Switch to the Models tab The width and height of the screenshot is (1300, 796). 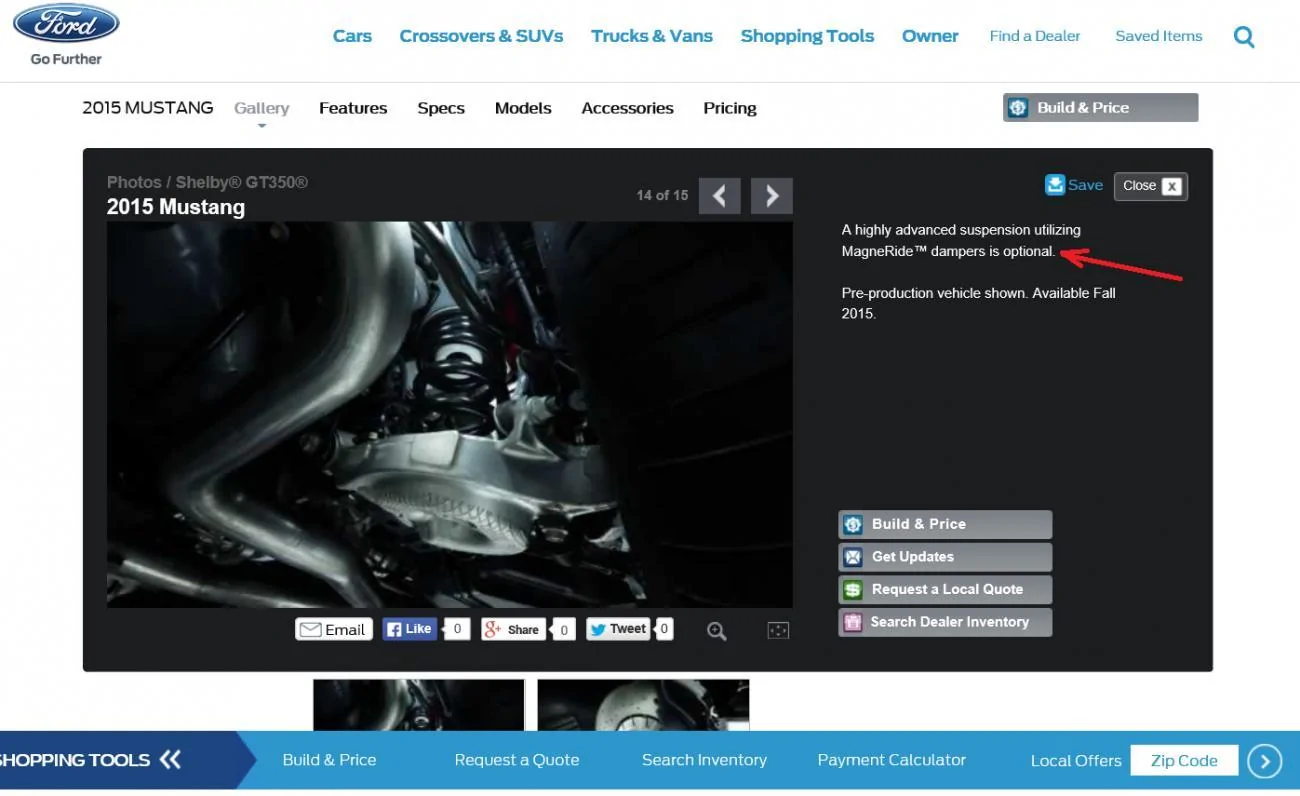[523, 108]
